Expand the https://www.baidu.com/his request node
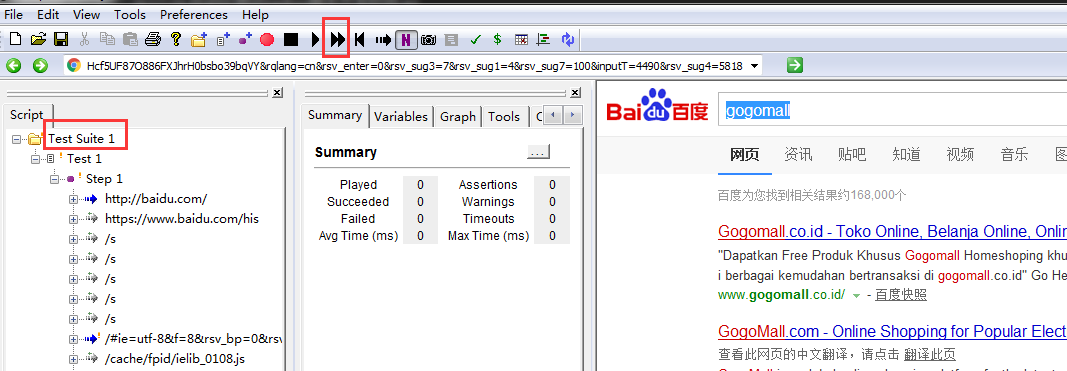The image size is (1067, 371). [73, 219]
